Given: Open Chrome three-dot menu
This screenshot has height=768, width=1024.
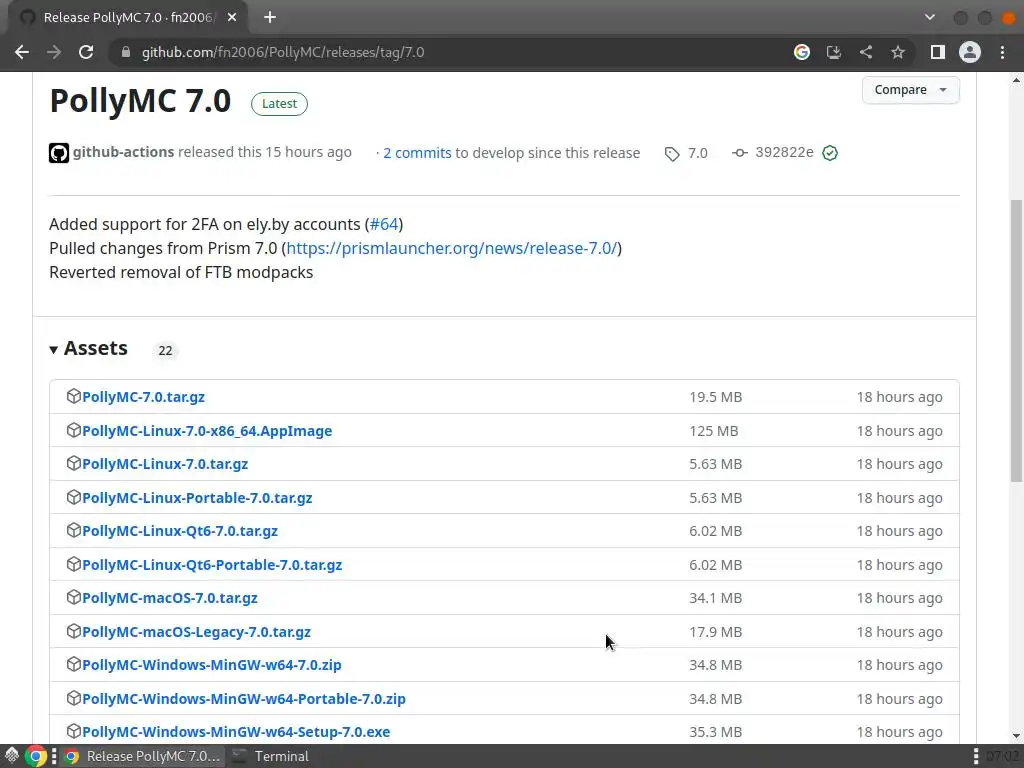Looking at the screenshot, I should pos(1002,52).
